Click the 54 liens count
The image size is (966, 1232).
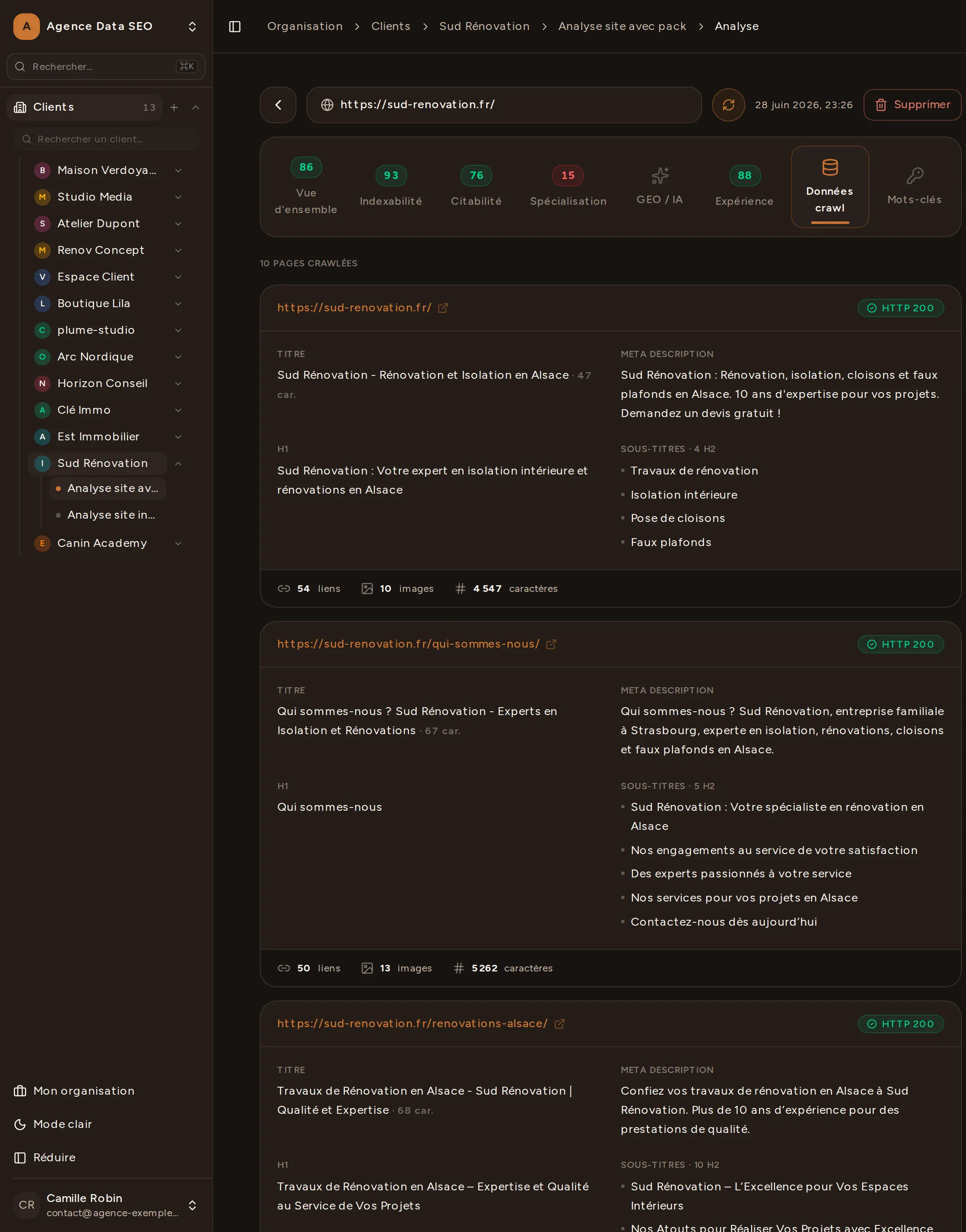pyautogui.click(x=309, y=589)
